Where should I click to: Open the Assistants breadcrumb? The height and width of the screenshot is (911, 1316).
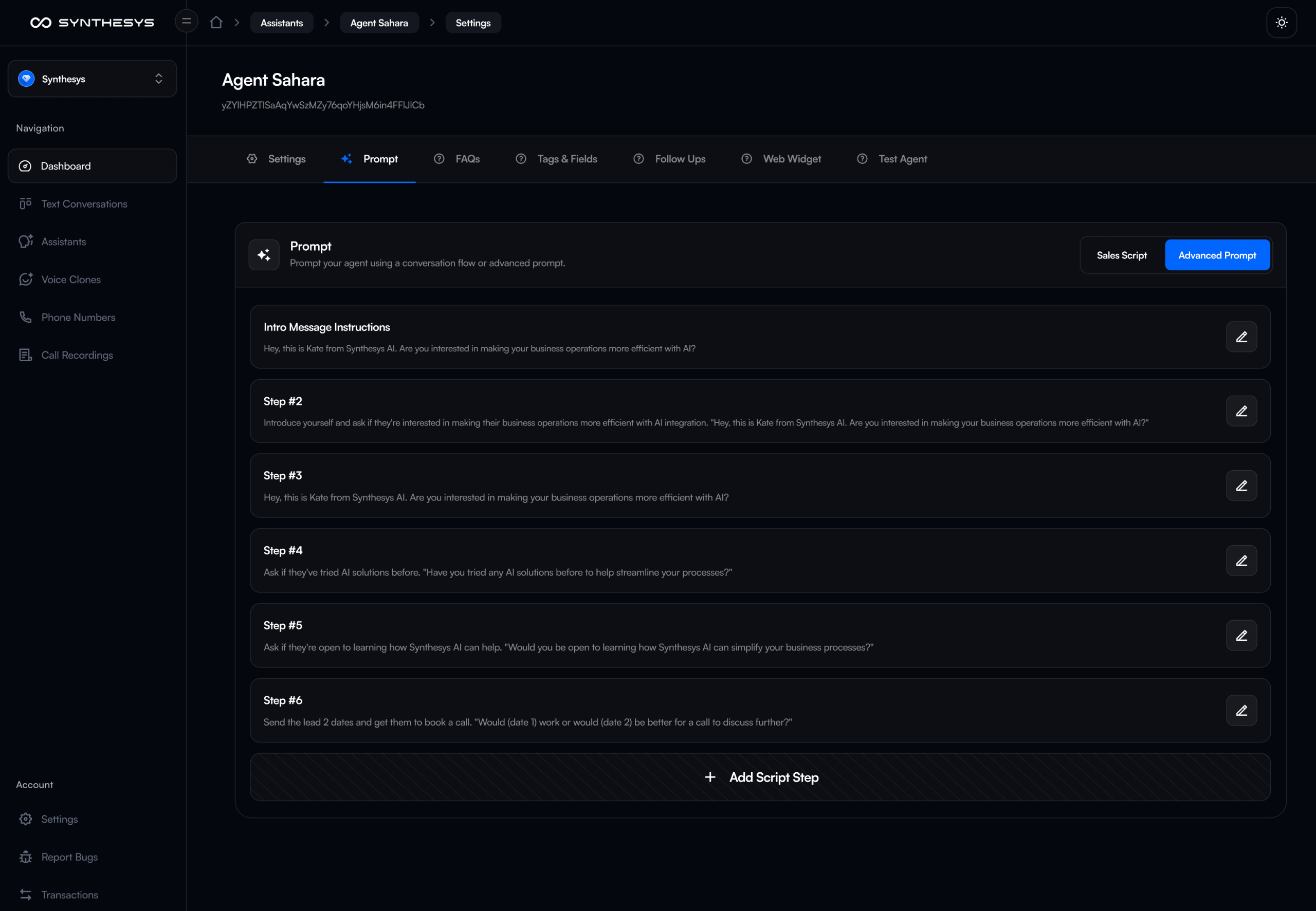pyautogui.click(x=282, y=23)
